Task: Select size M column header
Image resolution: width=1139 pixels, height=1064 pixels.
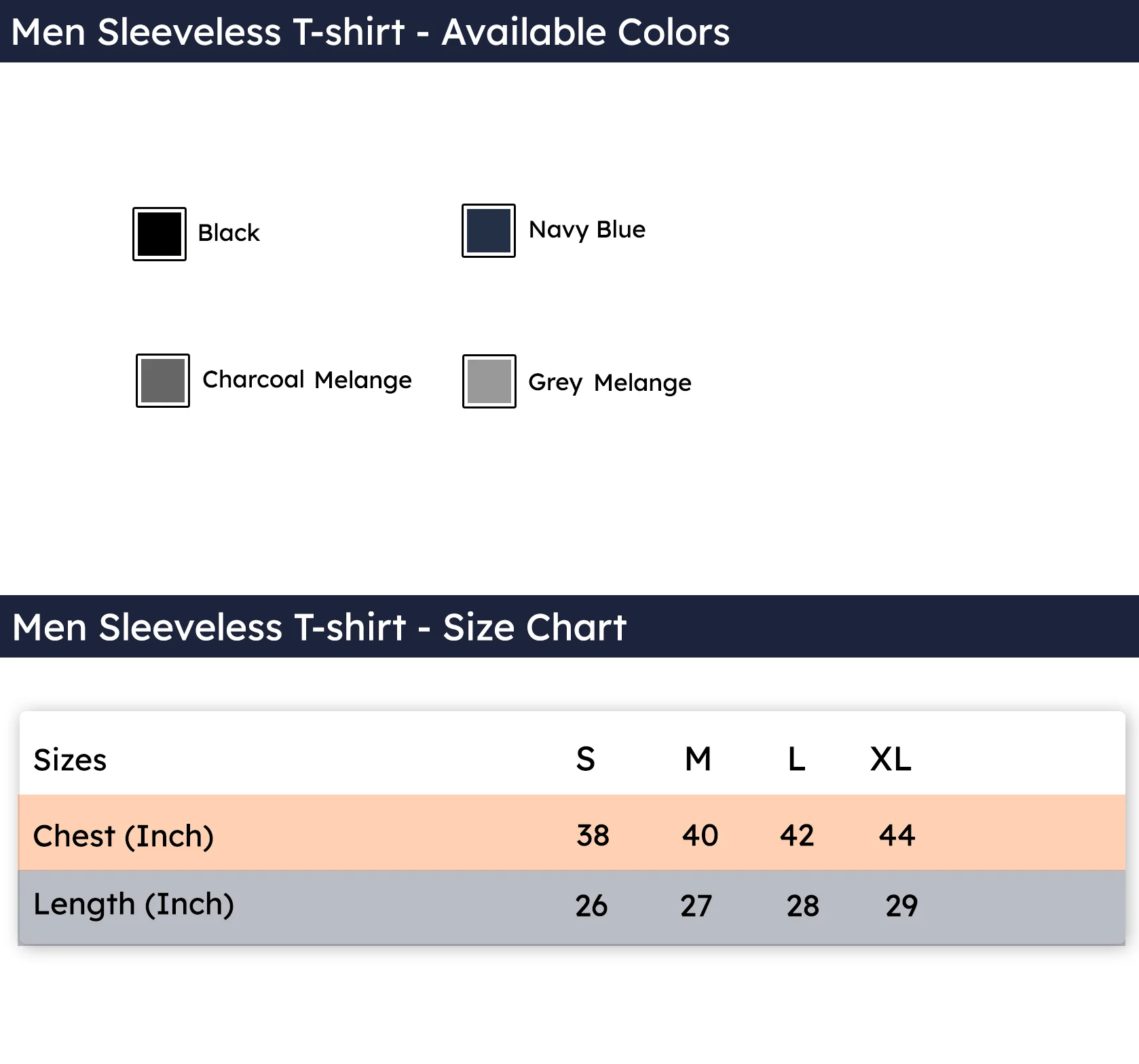Action: [698, 759]
